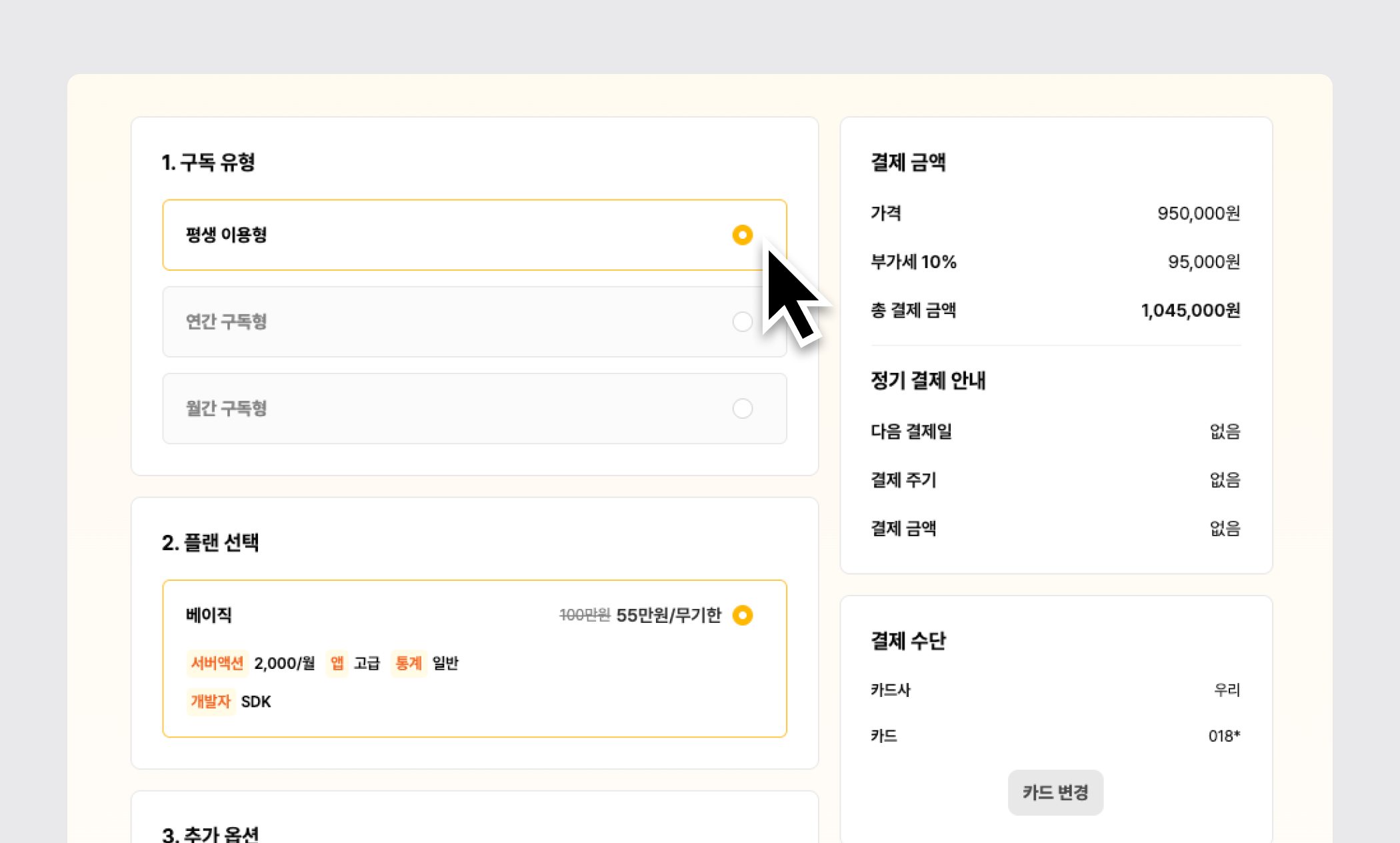Viewport: 1400px width, 843px height.
Task: Click the 서버액션 feature tag
Action: click(x=217, y=663)
